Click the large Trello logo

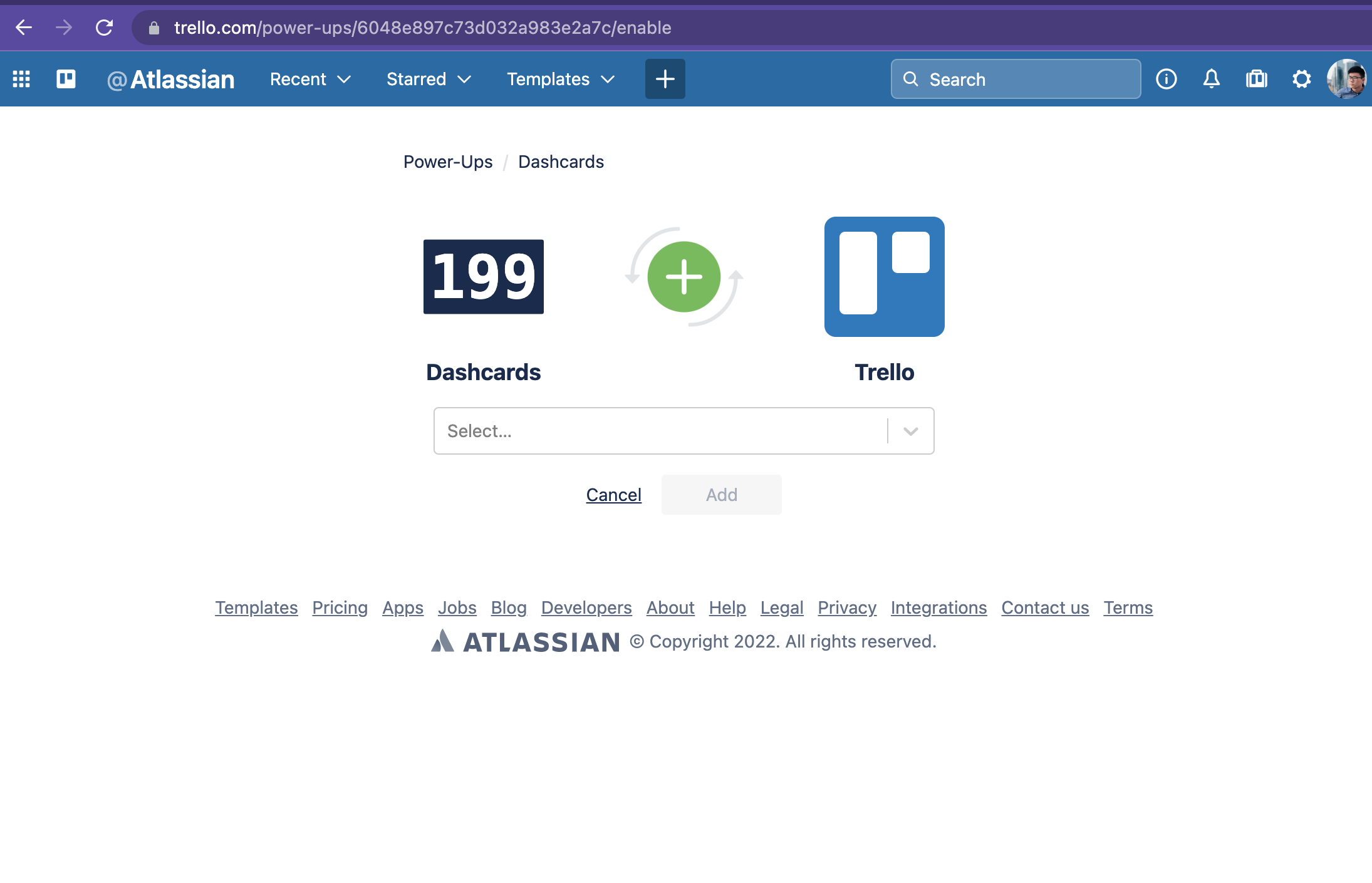coord(885,277)
